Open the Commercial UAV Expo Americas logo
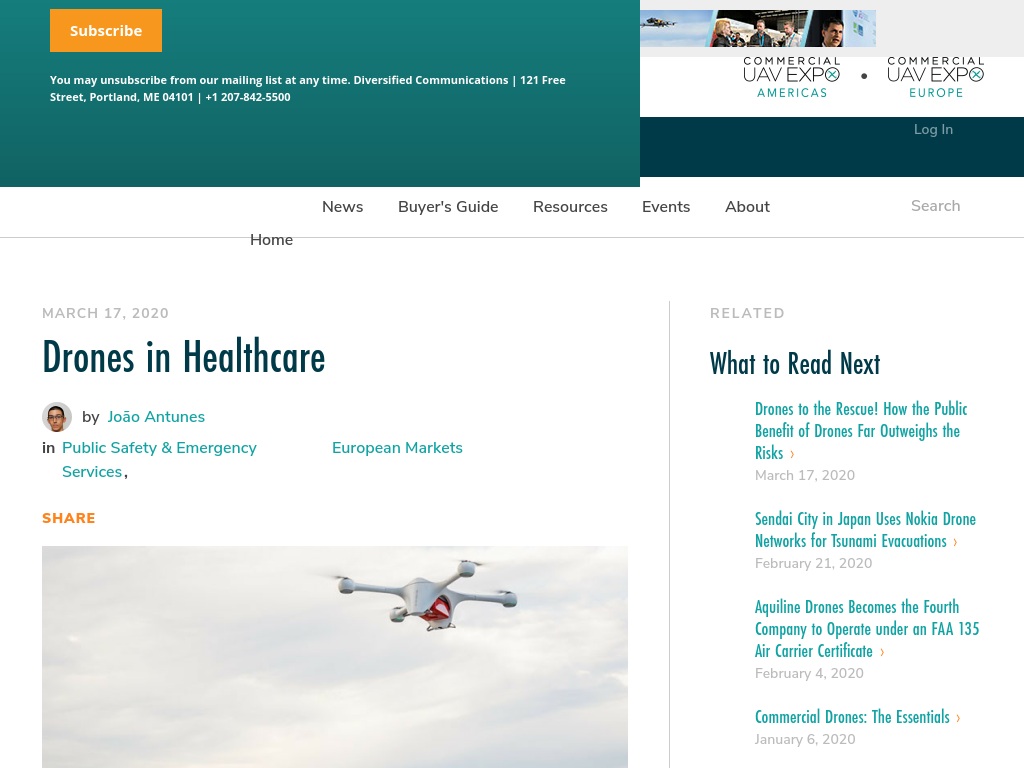The image size is (1024, 768). [792, 78]
